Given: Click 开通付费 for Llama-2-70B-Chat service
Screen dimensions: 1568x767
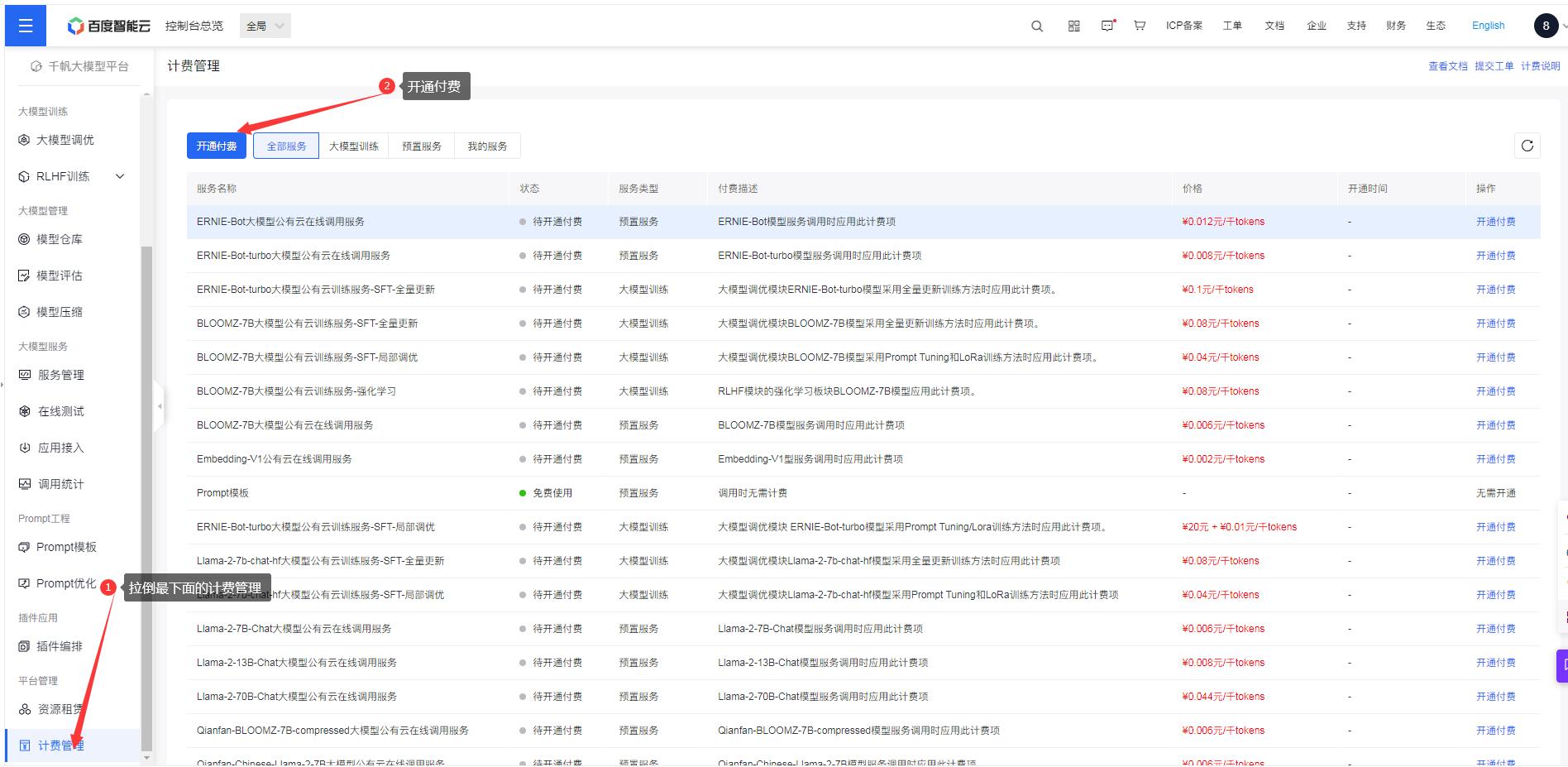Looking at the screenshot, I should (1496, 697).
